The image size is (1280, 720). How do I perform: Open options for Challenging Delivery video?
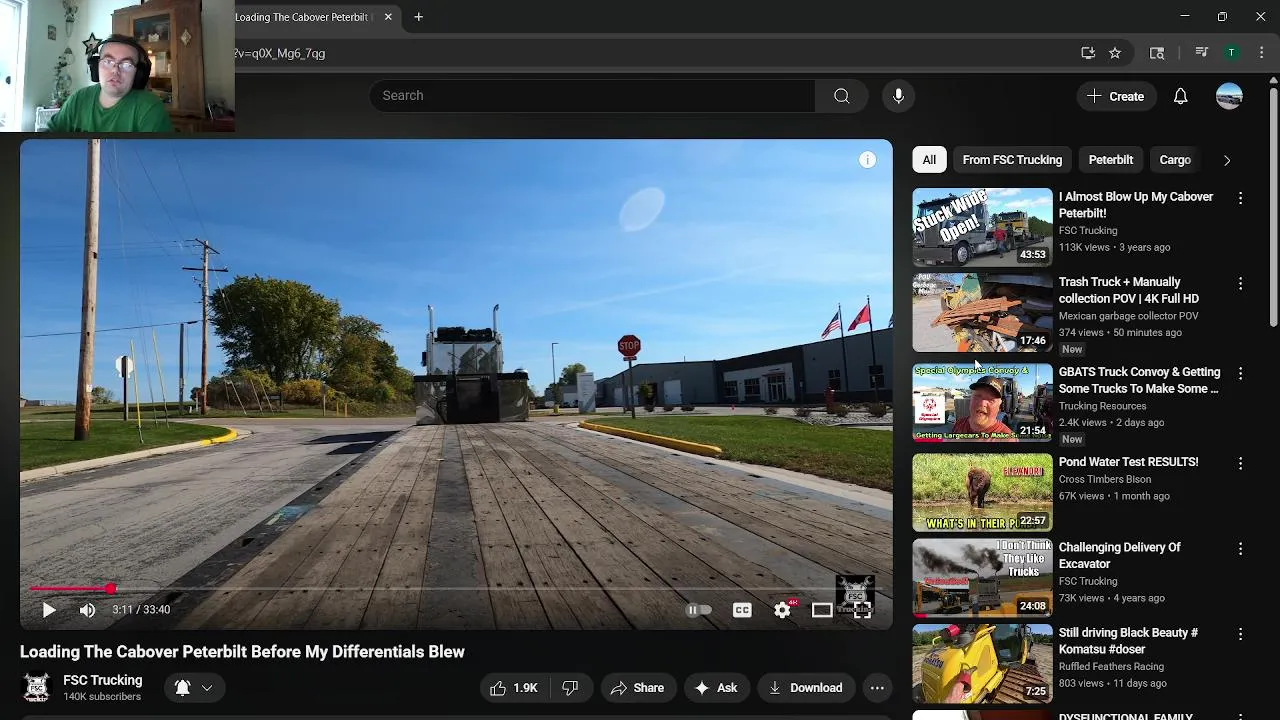(x=1240, y=549)
